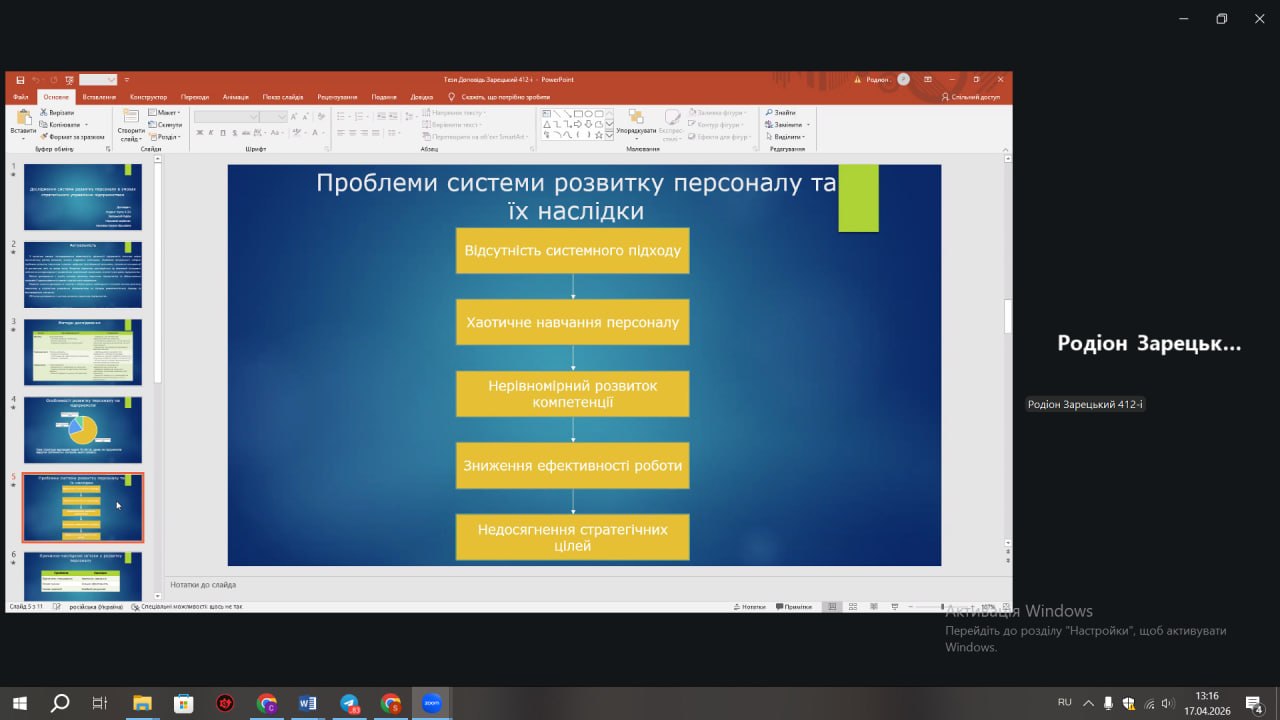The width and height of the screenshot is (1280, 720).
Task: Open the Вставлення ribbon tab
Action: point(99,97)
